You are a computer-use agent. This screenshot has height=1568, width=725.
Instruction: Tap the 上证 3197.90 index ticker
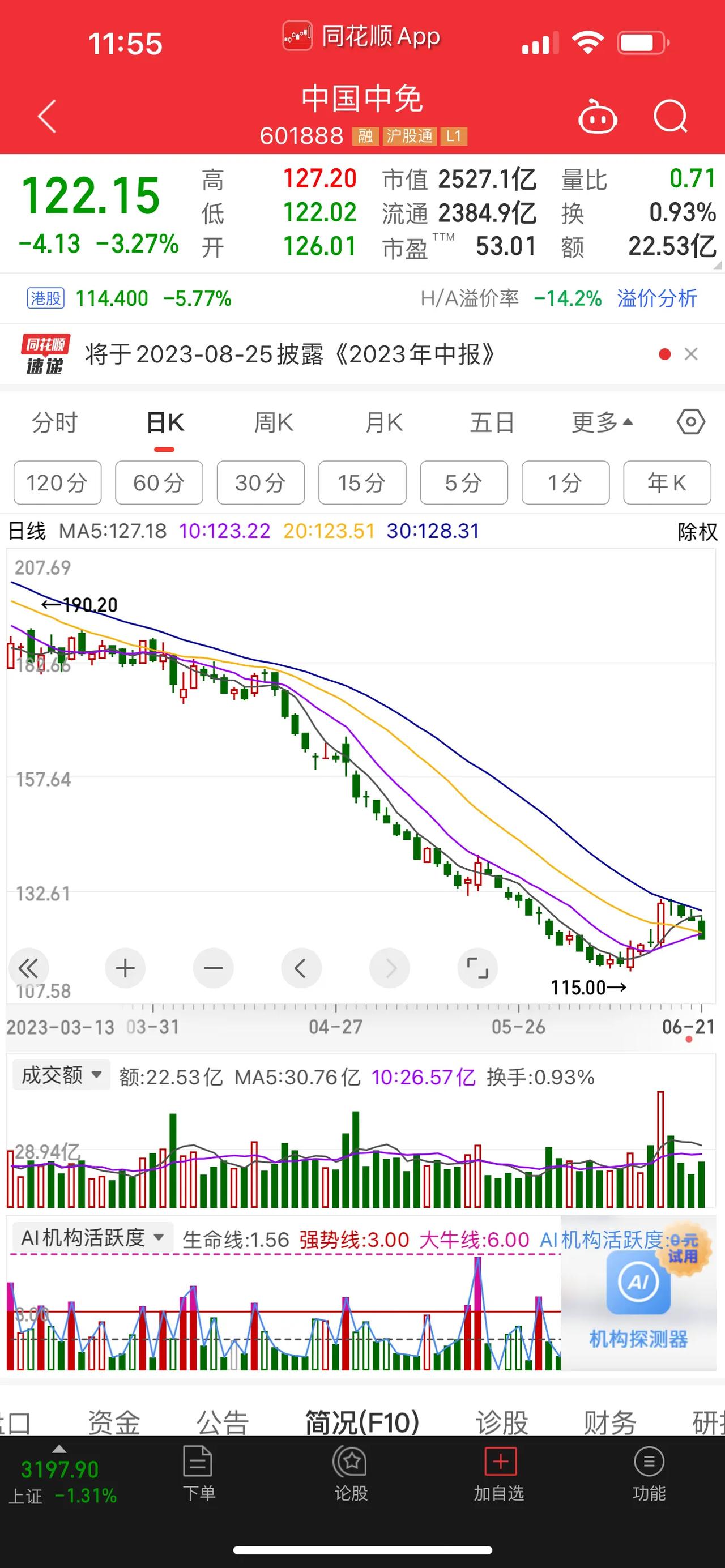pyautogui.click(x=62, y=1482)
